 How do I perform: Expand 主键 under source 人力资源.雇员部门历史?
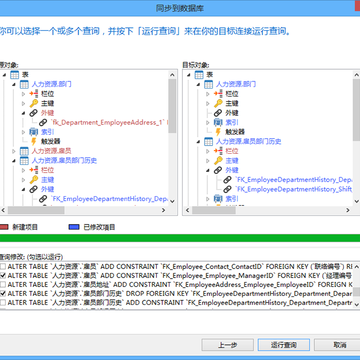pos(23,180)
